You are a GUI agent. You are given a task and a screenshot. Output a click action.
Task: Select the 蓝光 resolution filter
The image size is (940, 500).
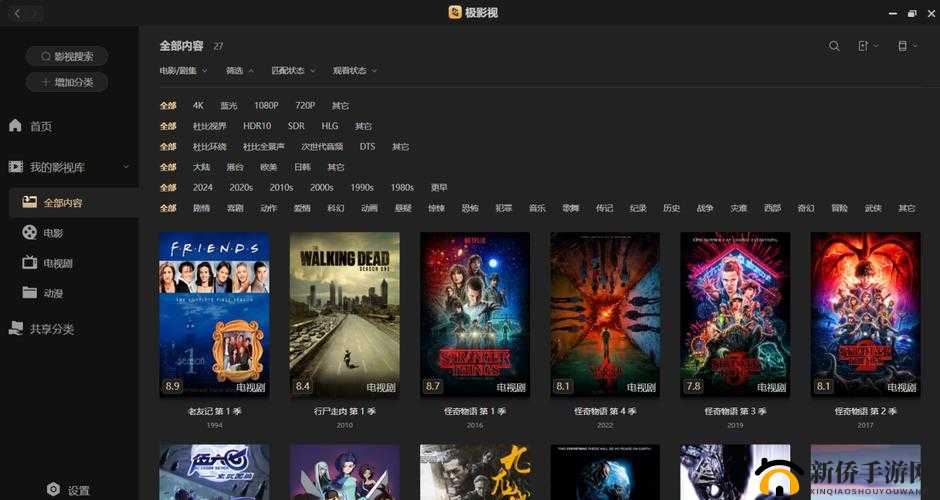(228, 106)
